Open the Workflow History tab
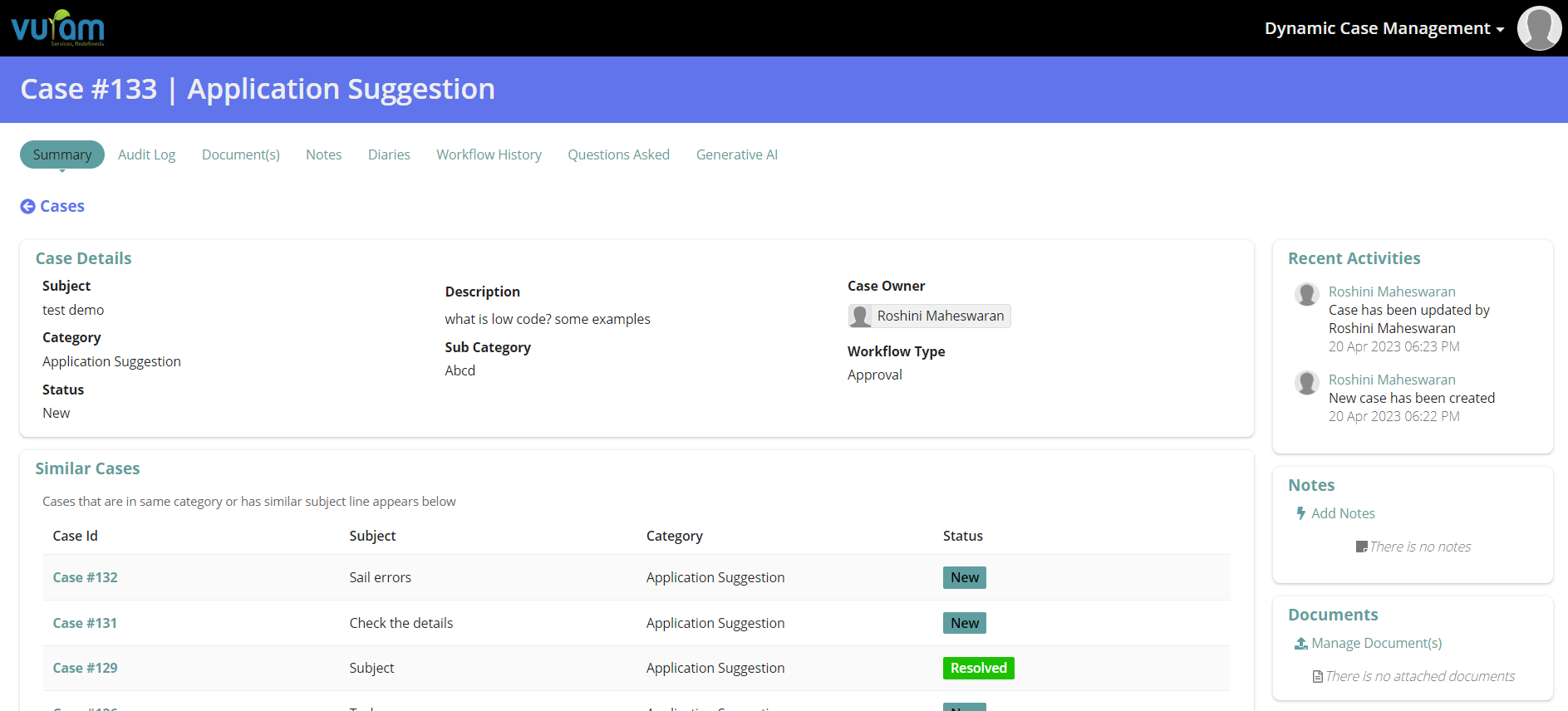This screenshot has width=1568, height=711. pos(489,154)
